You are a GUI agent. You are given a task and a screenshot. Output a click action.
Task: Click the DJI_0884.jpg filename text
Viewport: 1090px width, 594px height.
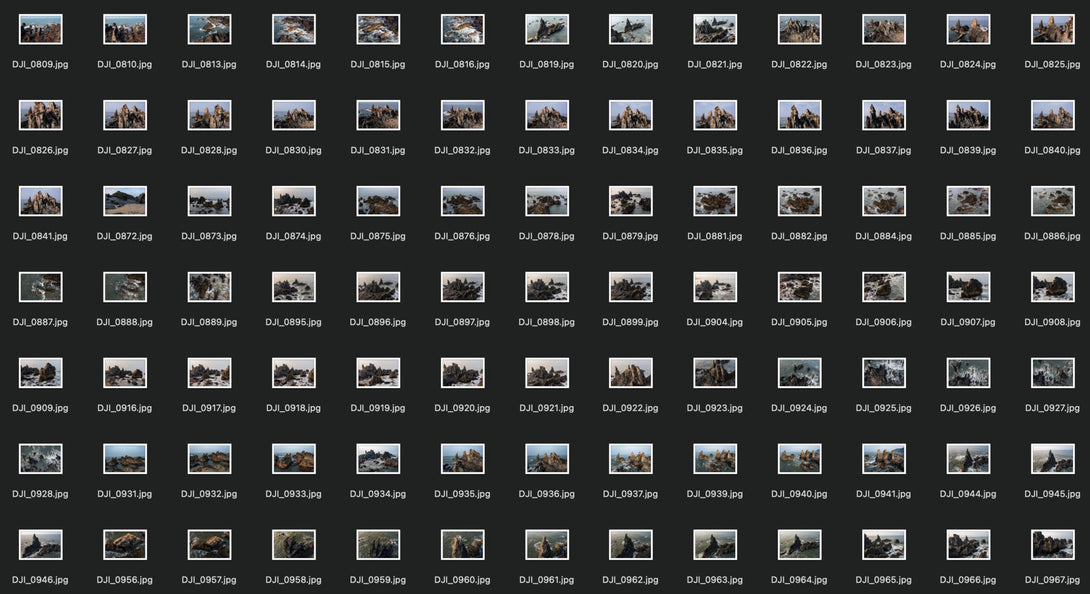coord(884,236)
